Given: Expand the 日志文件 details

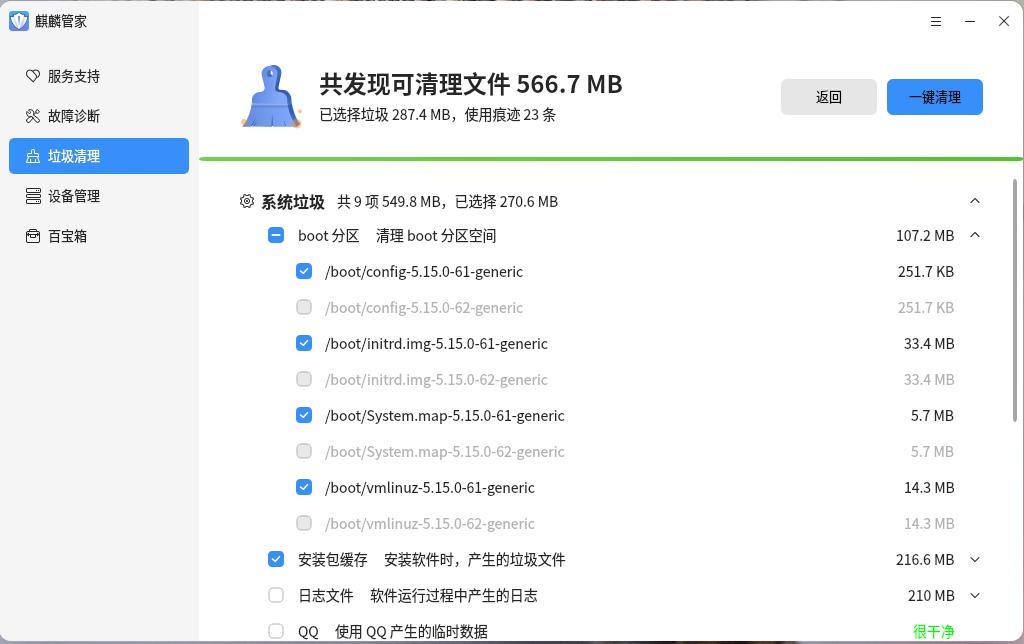Looking at the screenshot, I should pyautogui.click(x=975, y=596).
